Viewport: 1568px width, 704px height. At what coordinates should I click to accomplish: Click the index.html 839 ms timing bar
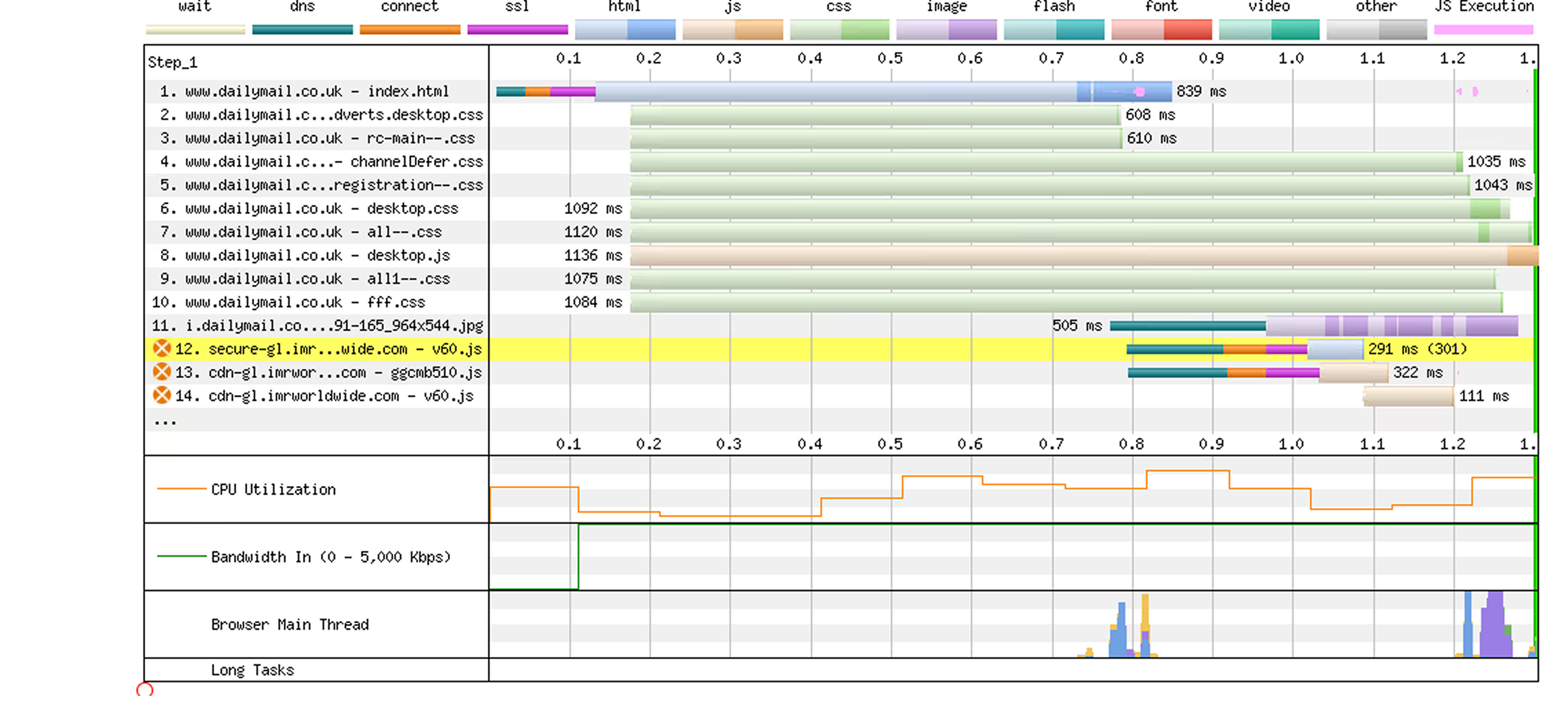834,92
